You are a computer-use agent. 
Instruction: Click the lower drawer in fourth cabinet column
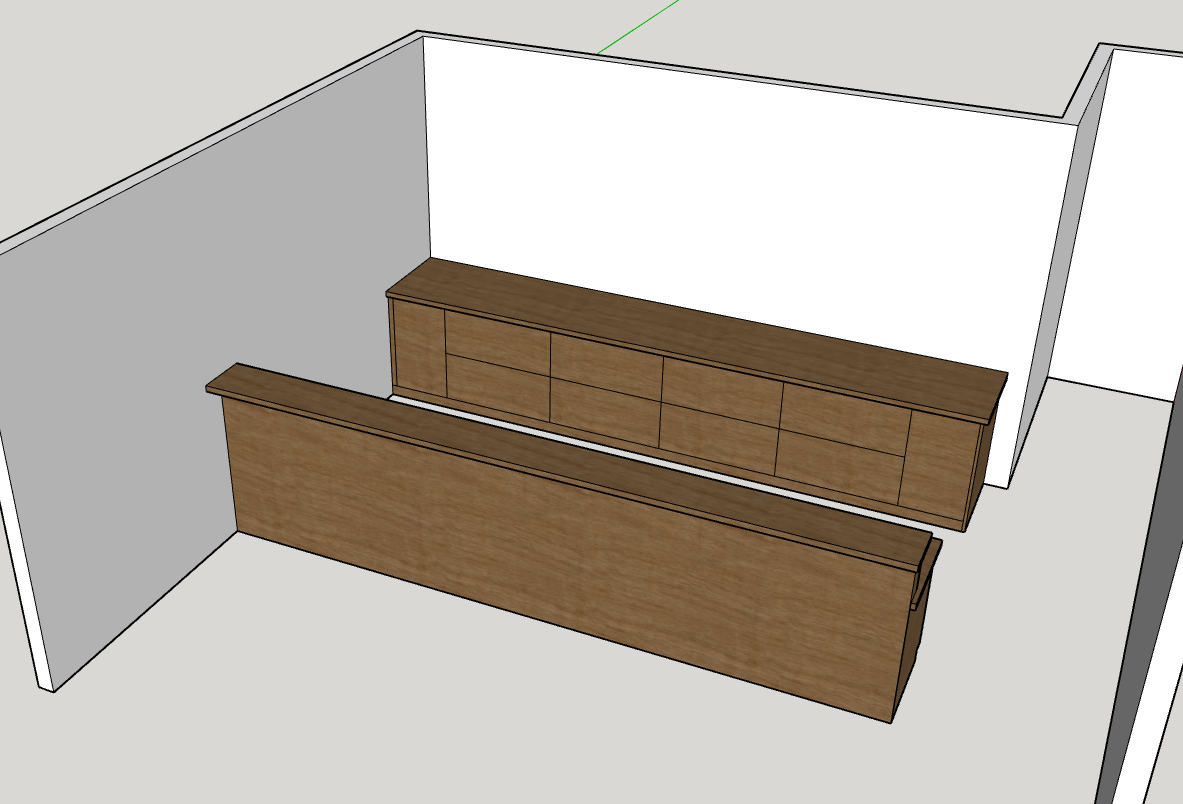840,462
